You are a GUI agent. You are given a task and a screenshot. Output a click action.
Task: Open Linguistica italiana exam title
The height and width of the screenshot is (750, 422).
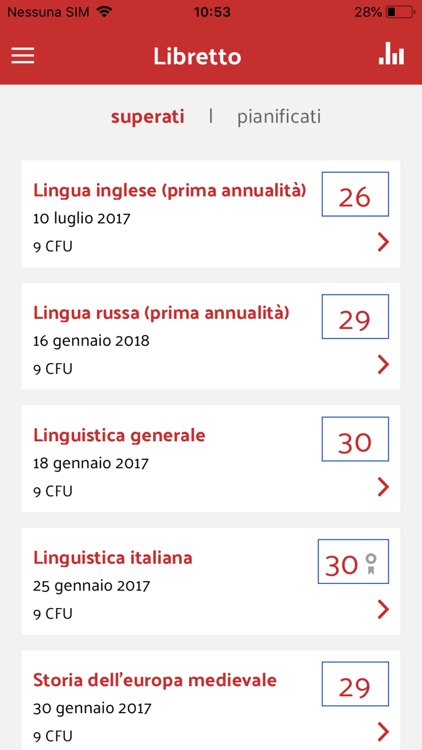[x=113, y=557]
